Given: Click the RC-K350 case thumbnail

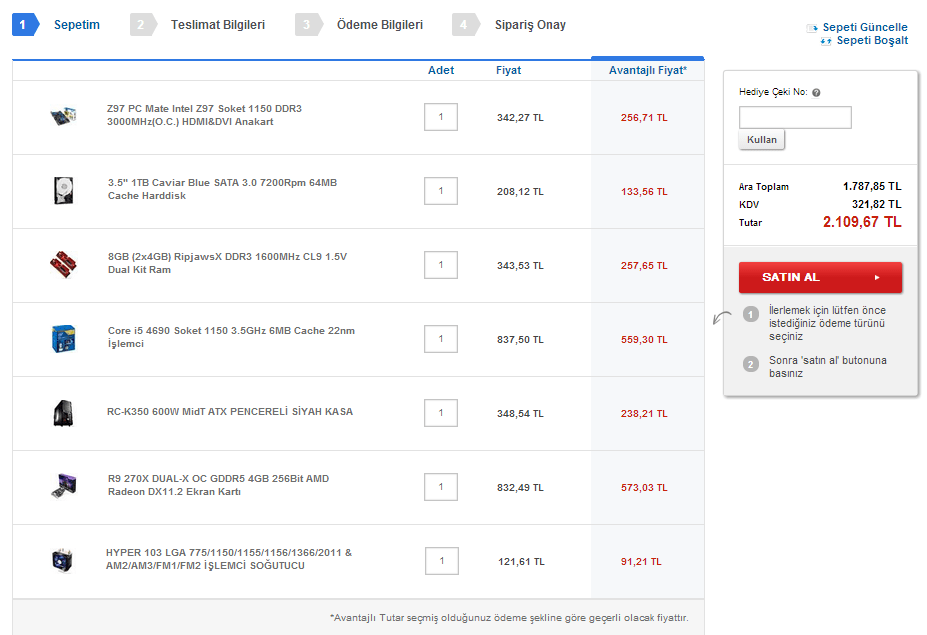Looking at the screenshot, I should tap(63, 413).
